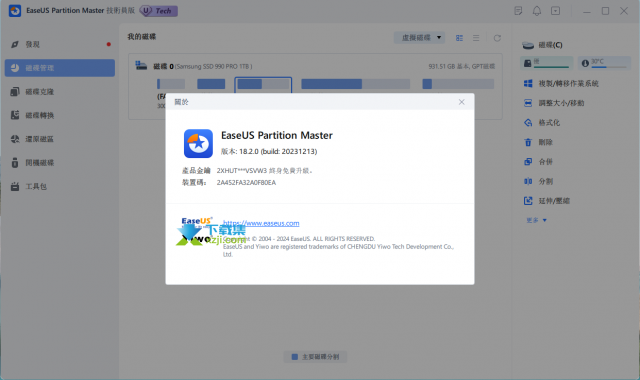Click the product key text 2XHUT***VSVW3
640x380 pixels.
(x=242, y=171)
